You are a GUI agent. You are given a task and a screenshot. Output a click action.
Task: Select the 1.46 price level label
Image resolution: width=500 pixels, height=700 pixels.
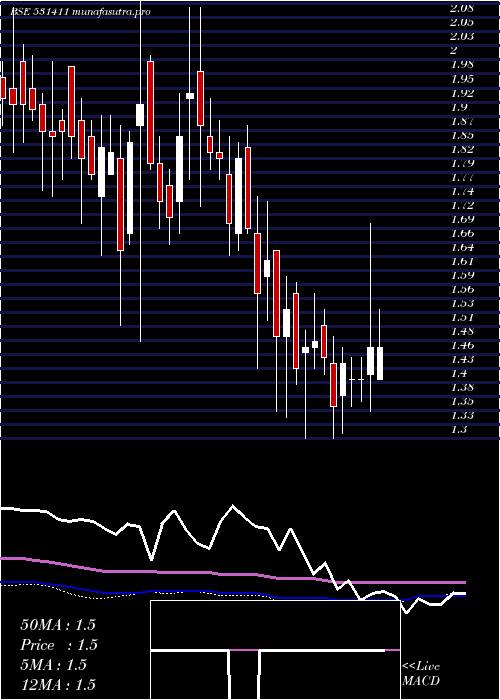pyautogui.click(x=462, y=345)
